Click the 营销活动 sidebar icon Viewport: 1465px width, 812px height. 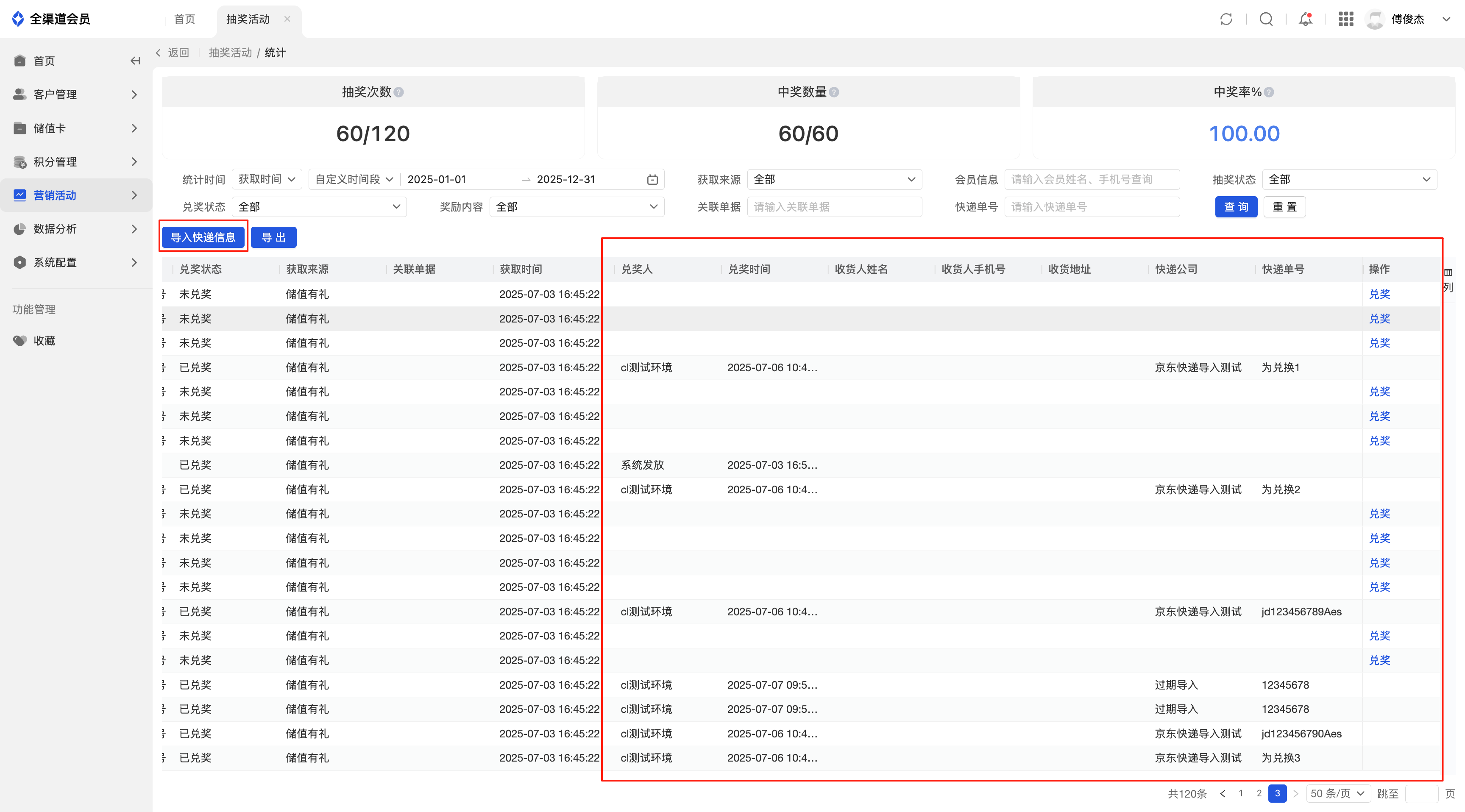(20, 195)
